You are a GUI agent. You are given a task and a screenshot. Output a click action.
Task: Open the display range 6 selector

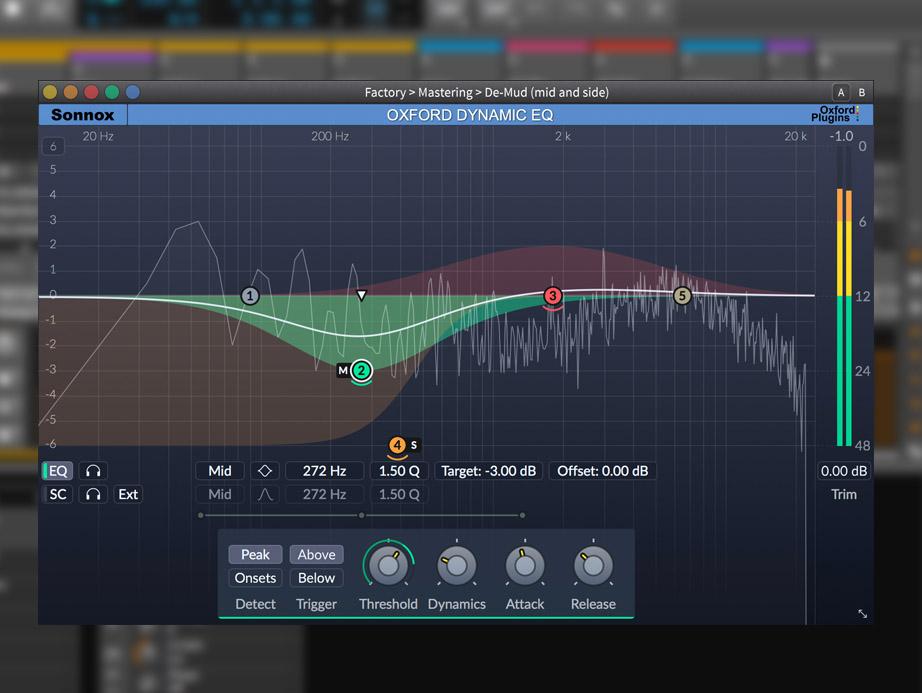click(54, 147)
